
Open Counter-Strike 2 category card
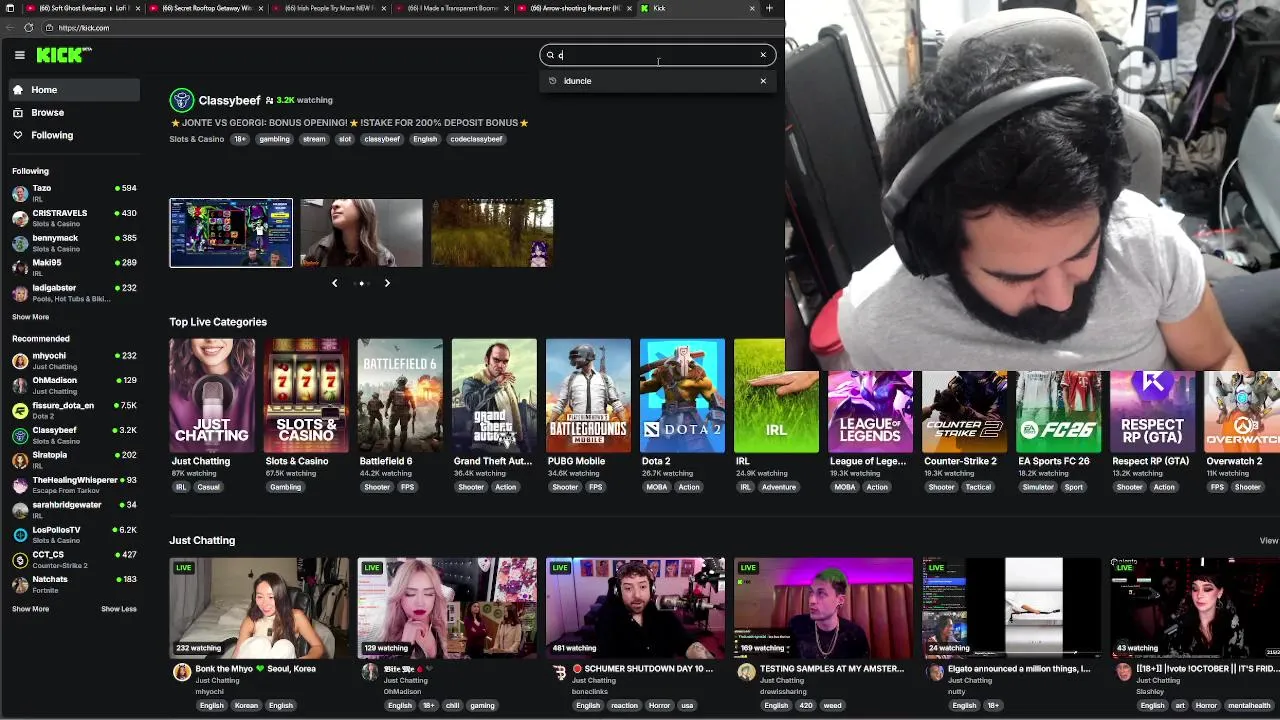964,412
